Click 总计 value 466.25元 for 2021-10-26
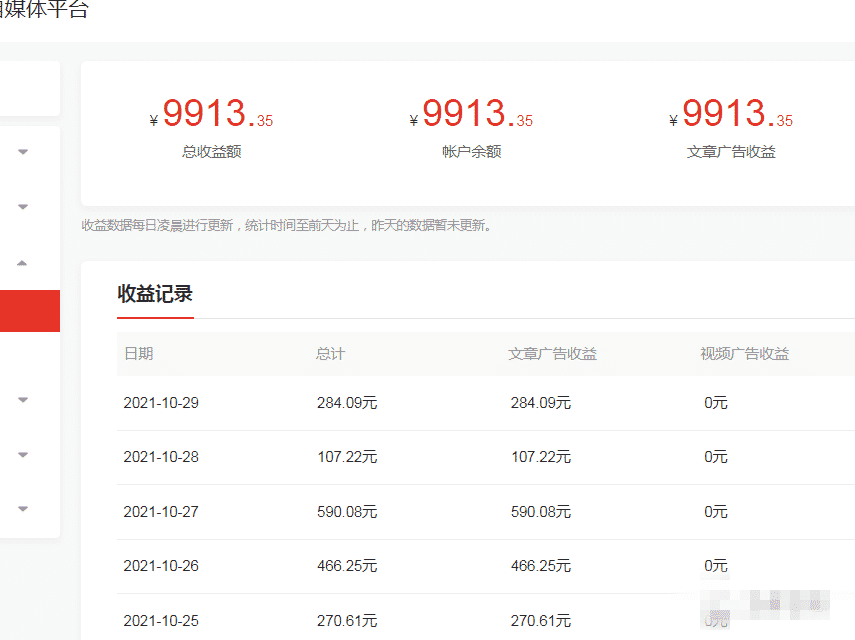 [347, 566]
